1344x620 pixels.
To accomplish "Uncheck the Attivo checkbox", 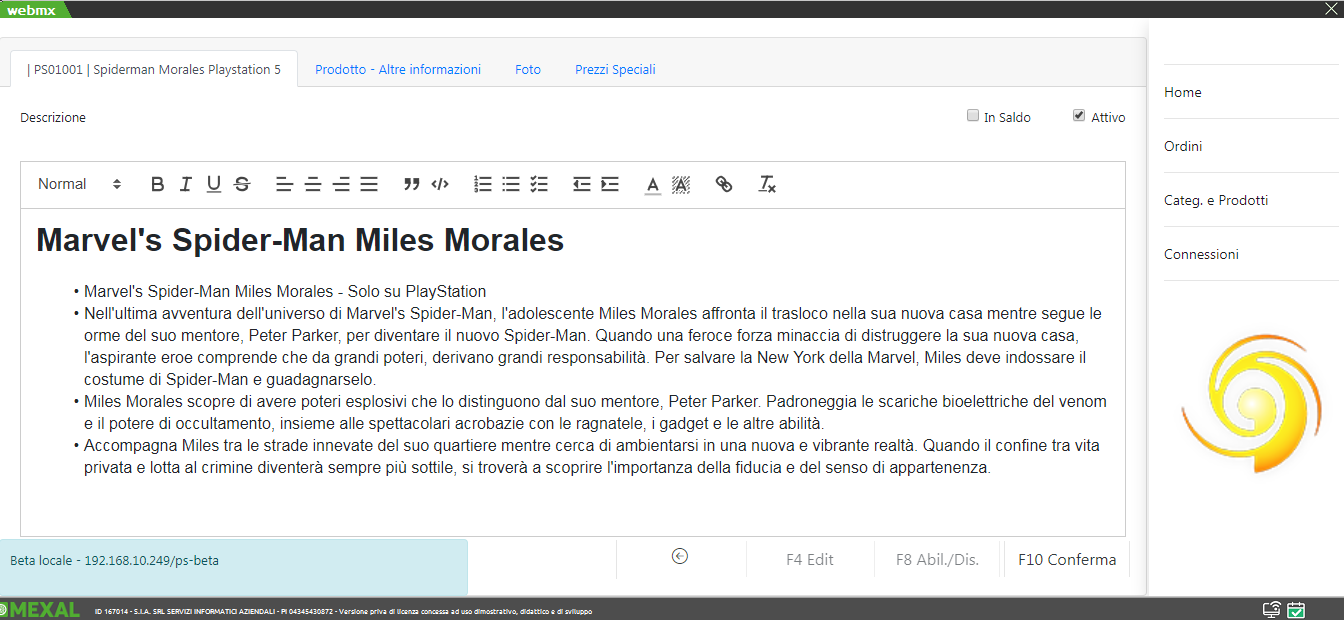I will (1079, 116).
